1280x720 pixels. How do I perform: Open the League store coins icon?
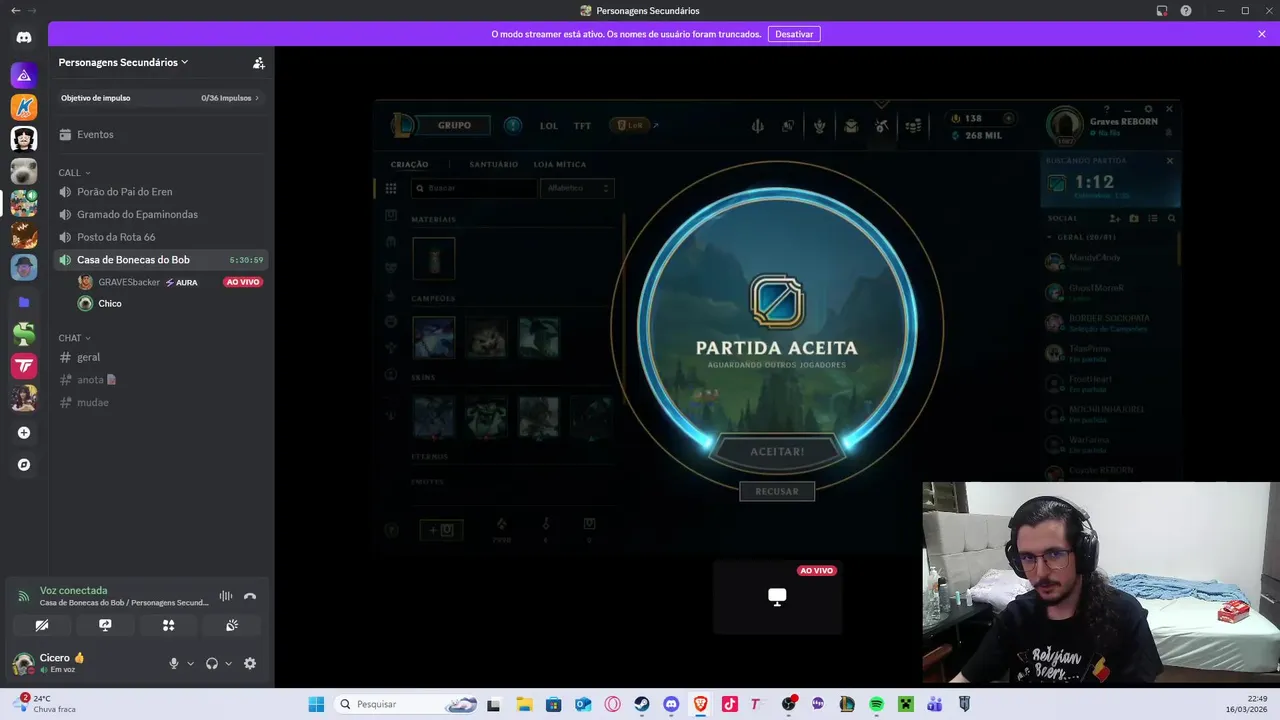coord(913,126)
